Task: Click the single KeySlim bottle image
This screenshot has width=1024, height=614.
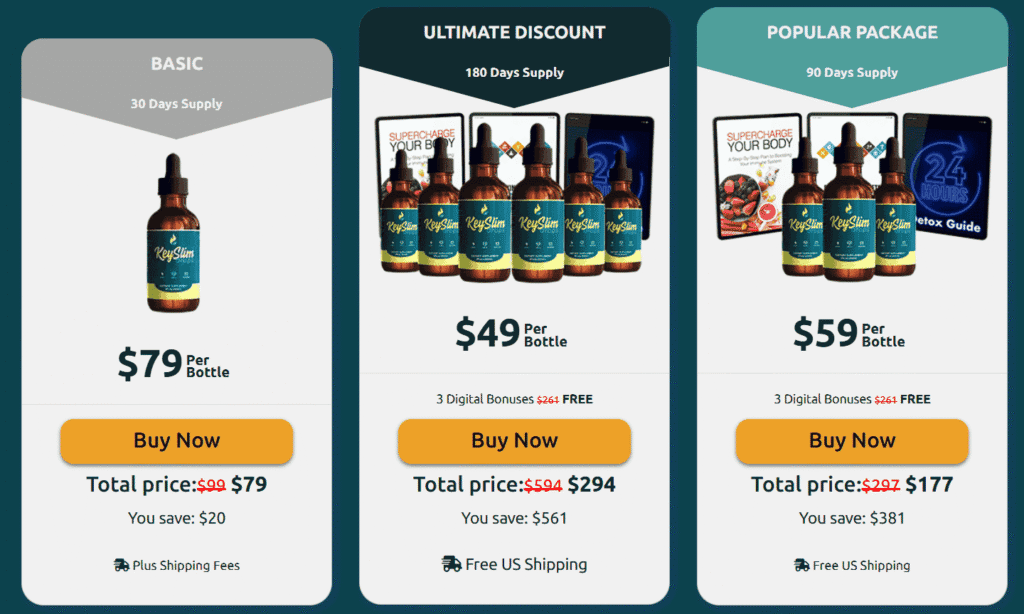Action: coord(173,233)
